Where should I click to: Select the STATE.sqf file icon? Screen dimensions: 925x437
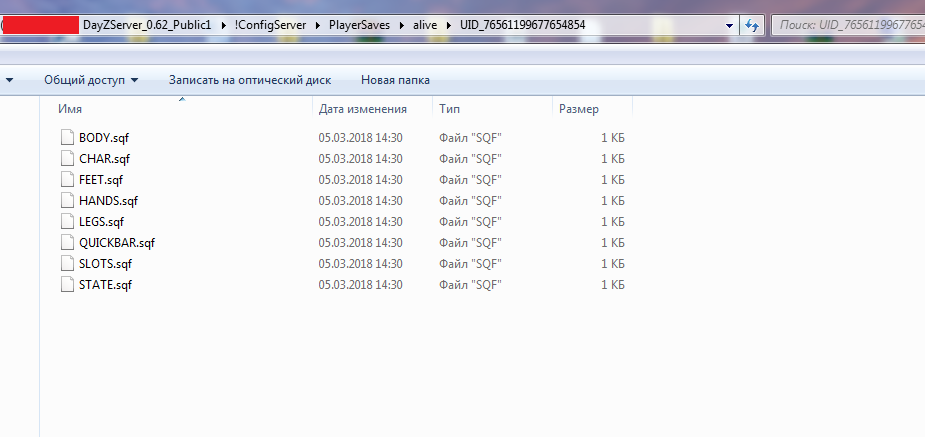(x=67, y=285)
